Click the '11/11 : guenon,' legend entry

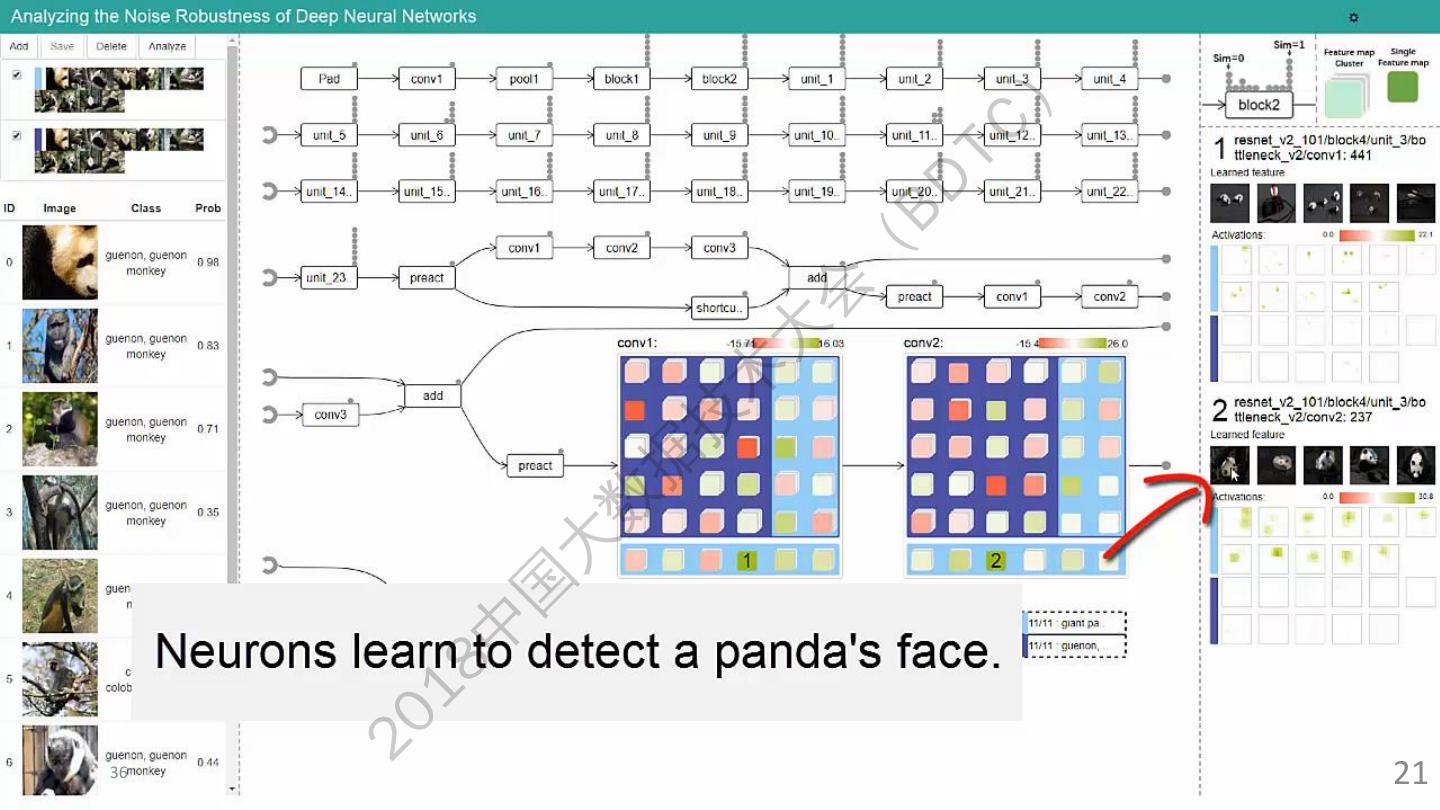tap(1075, 646)
